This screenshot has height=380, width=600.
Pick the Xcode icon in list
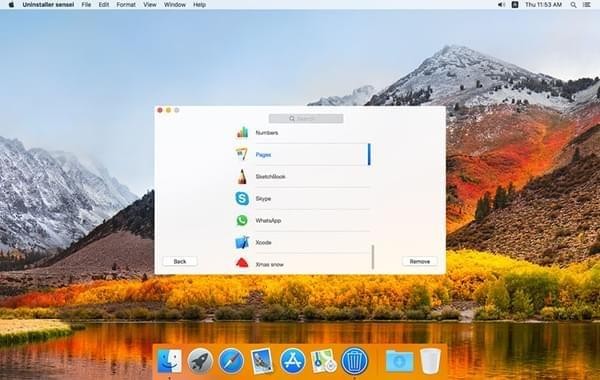click(242, 242)
